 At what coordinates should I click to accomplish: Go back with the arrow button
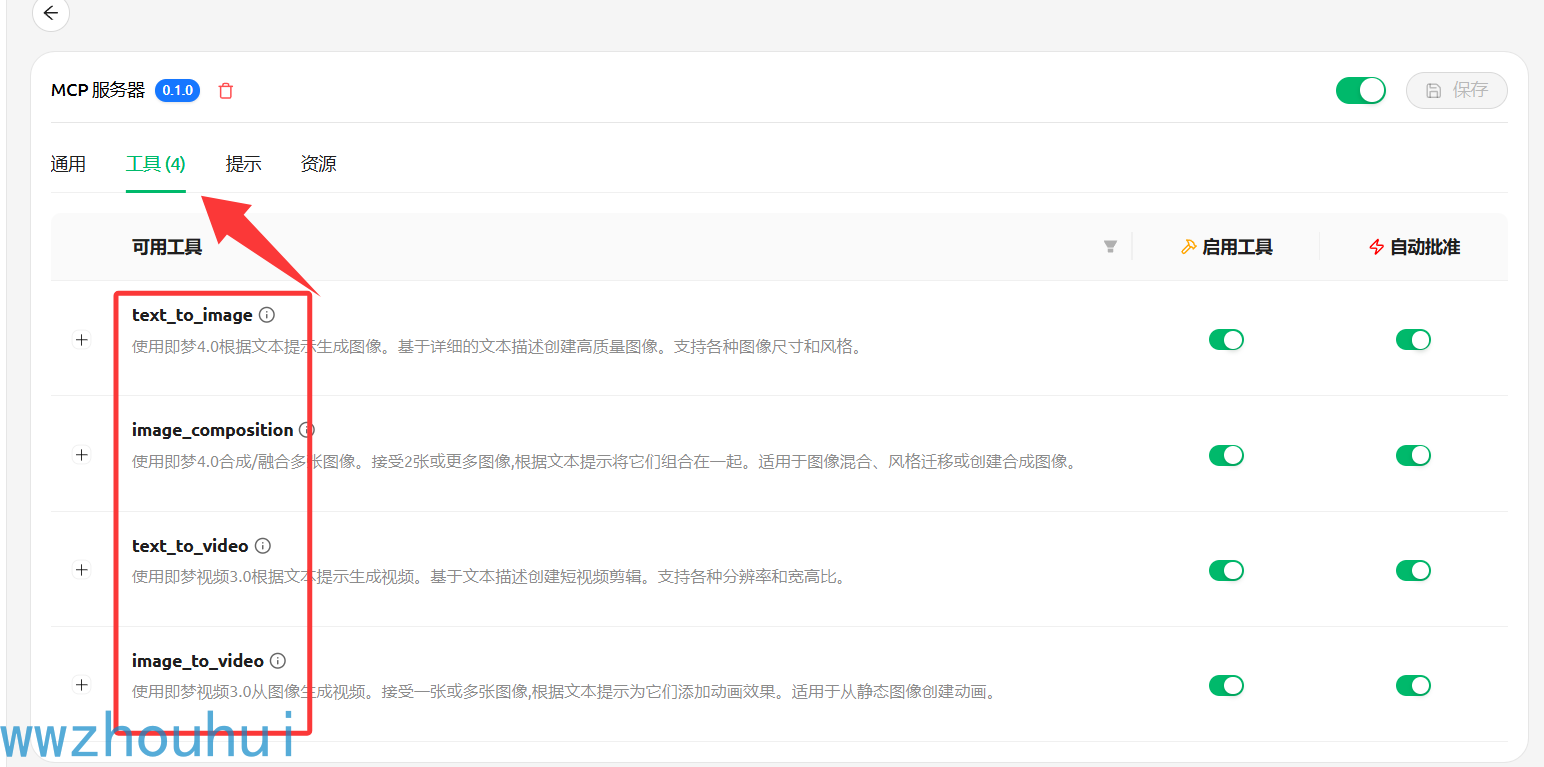(51, 14)
